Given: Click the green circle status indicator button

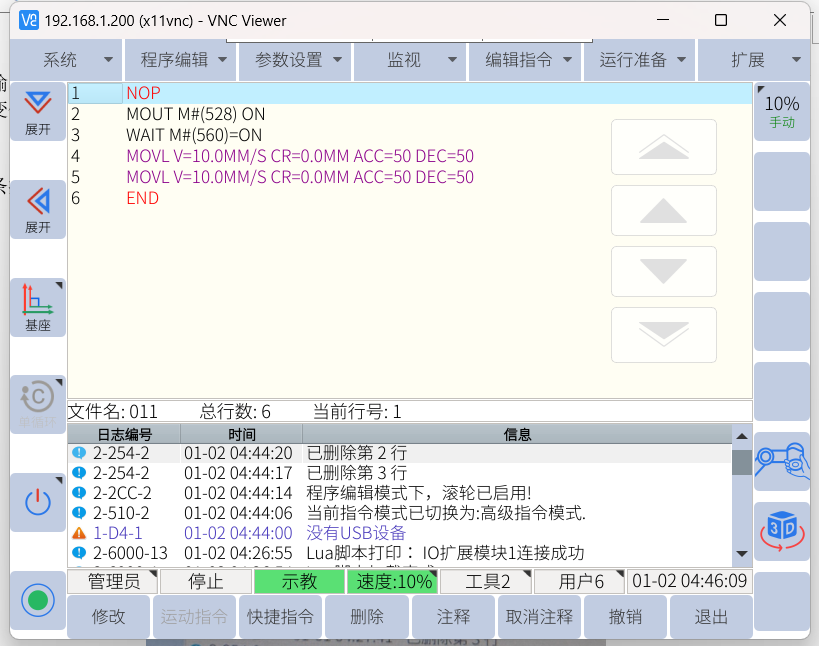Looking at the screenshot, I should click(38, 601).
